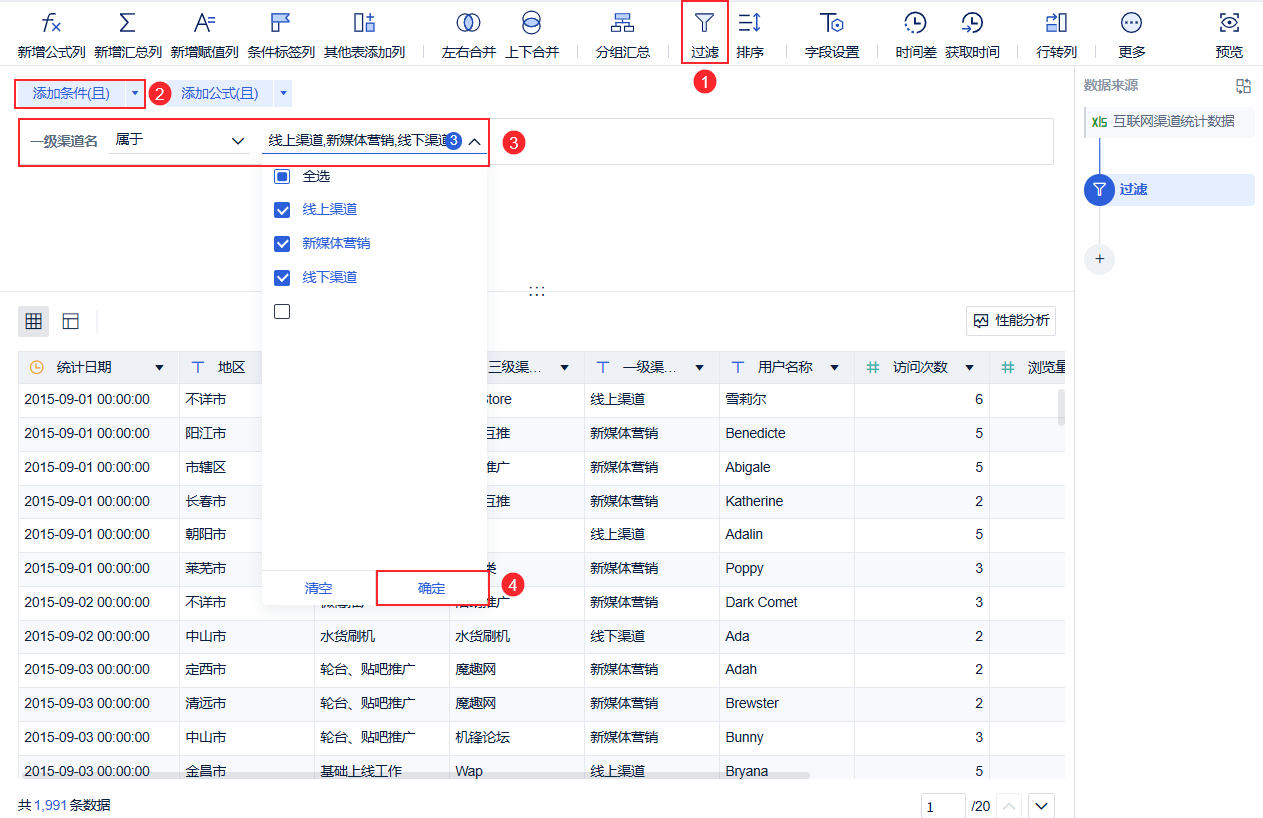Click the page number input field
This screenshot has height=818, width=1263.
coord(942,806)
